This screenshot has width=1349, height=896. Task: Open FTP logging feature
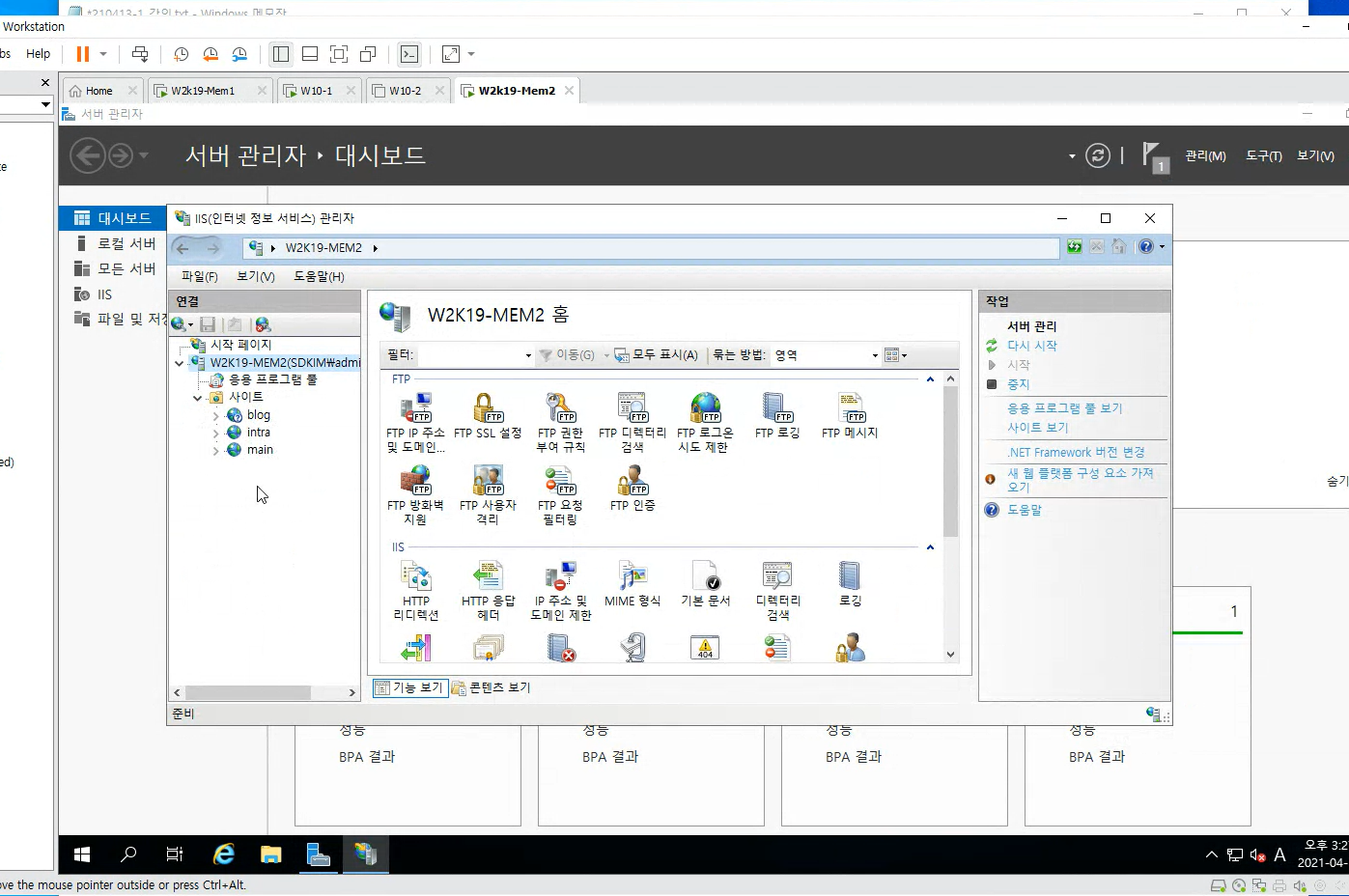777,415
